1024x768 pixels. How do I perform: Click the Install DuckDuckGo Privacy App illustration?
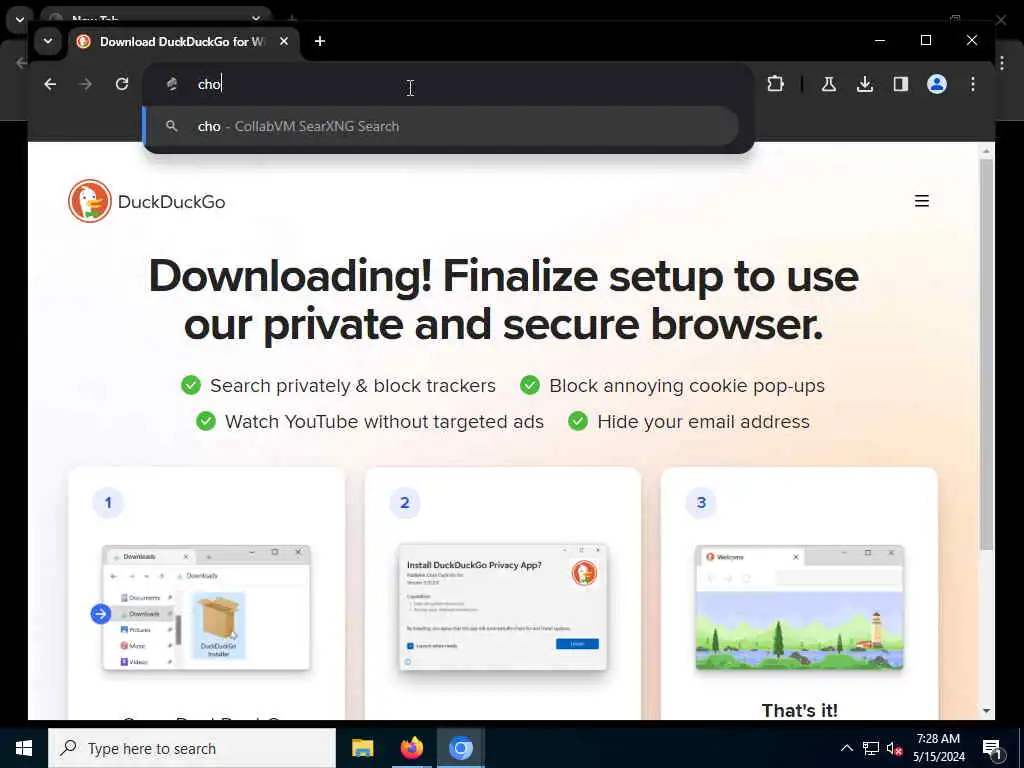(503, 607)
